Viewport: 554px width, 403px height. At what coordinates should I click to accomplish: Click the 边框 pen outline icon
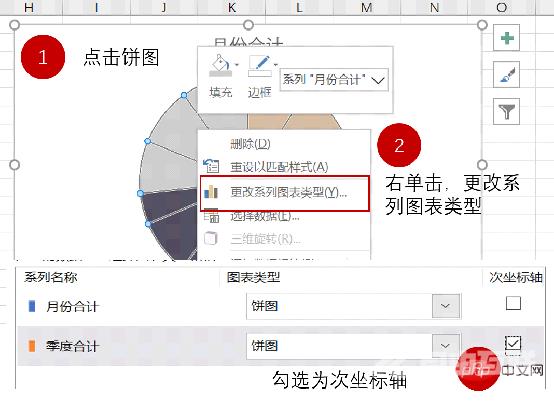[x=260, y=65]
